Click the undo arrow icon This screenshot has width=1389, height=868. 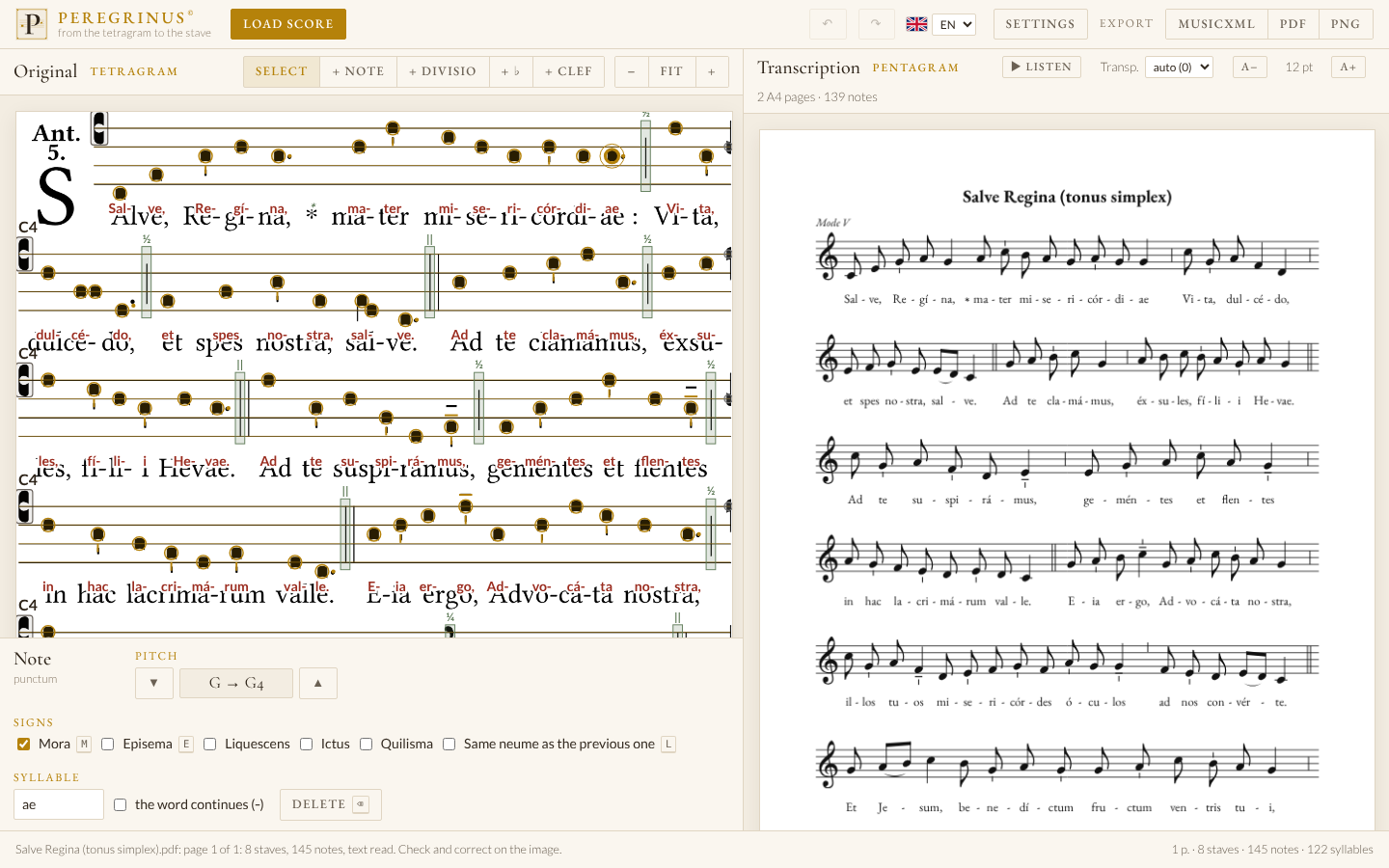pyautogui.click(x=828, y=24)
